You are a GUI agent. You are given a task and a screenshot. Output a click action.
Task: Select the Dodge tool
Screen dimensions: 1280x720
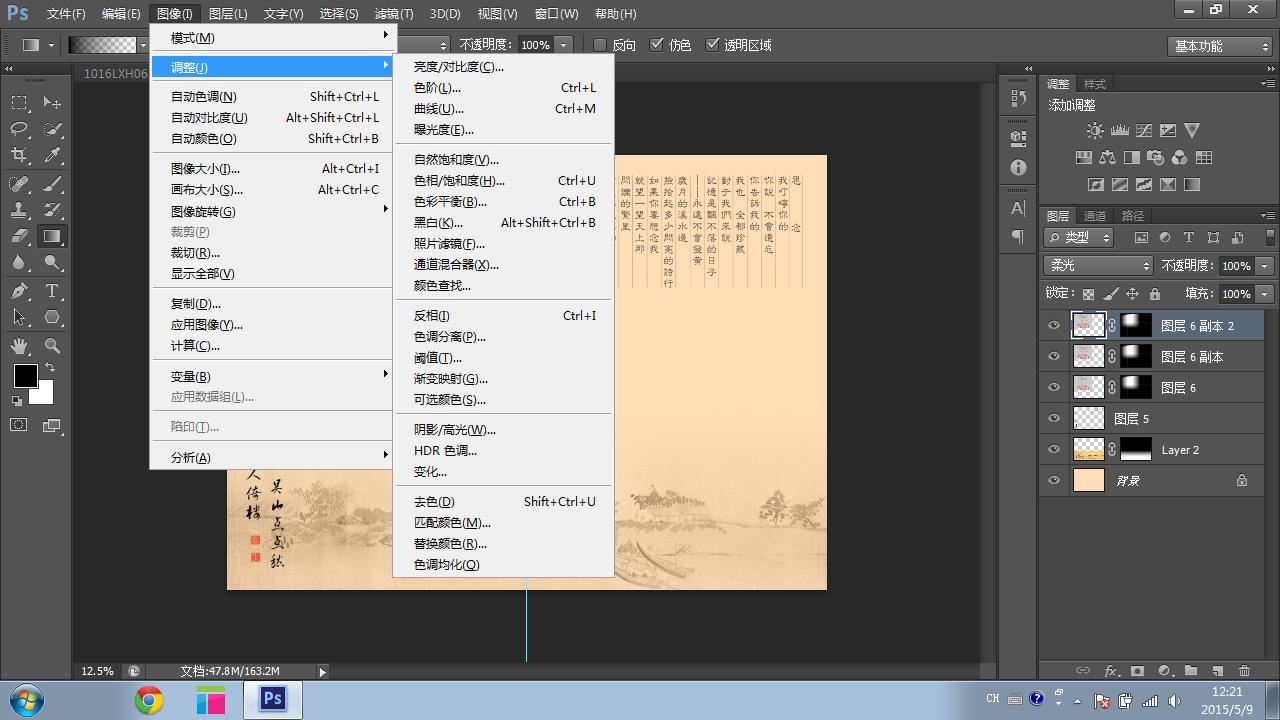52,263
